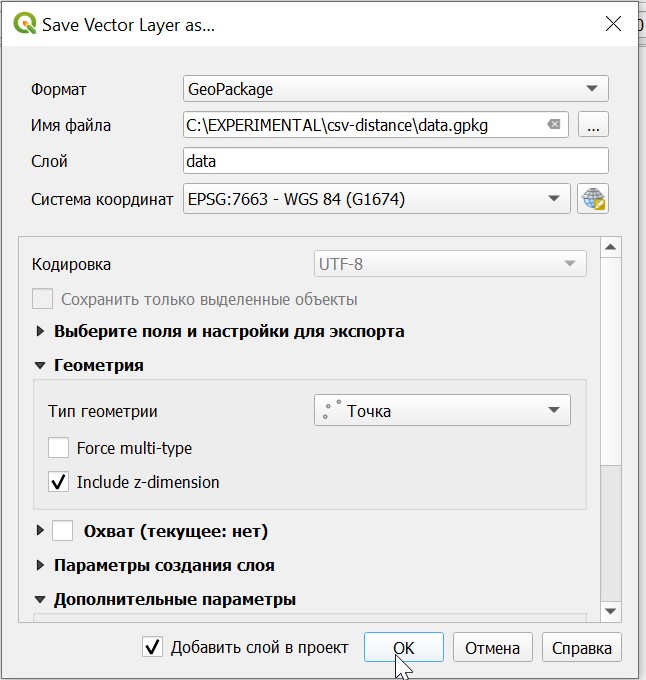Close the Save Vector Layer dialog
Image resolution: width=646 pixels, height=680 pixels.
pyautogui.click(x=613, y=24)
